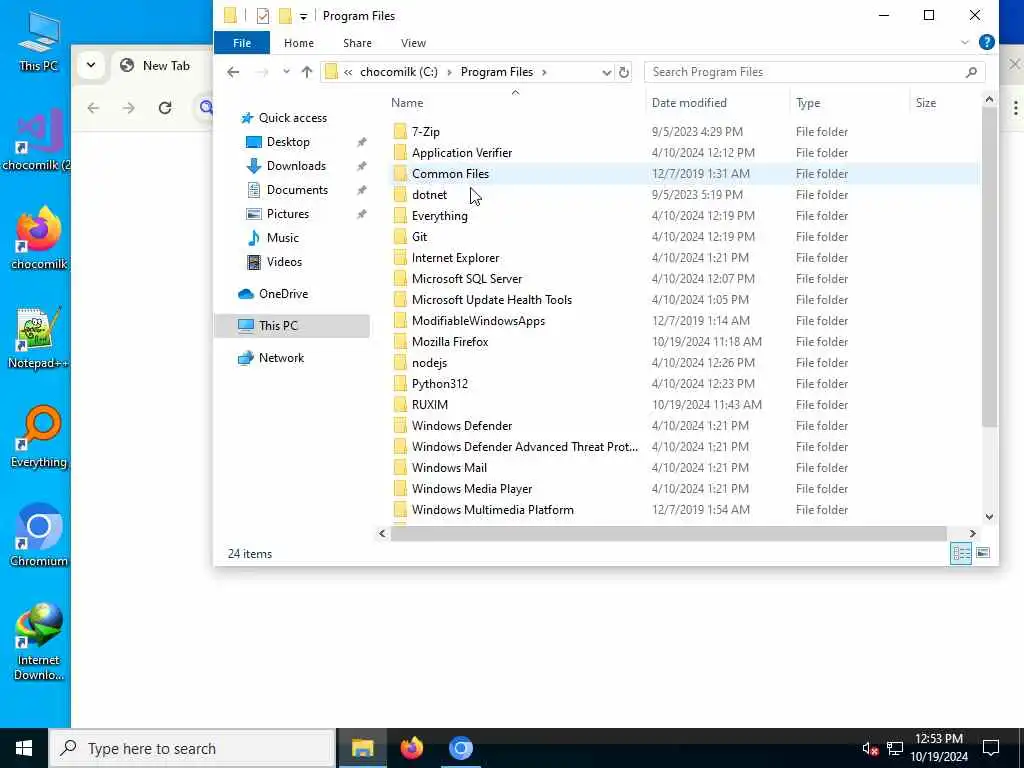
Task: Select Internet Download Manager desktop shortcut
Action: click(39, 641)
